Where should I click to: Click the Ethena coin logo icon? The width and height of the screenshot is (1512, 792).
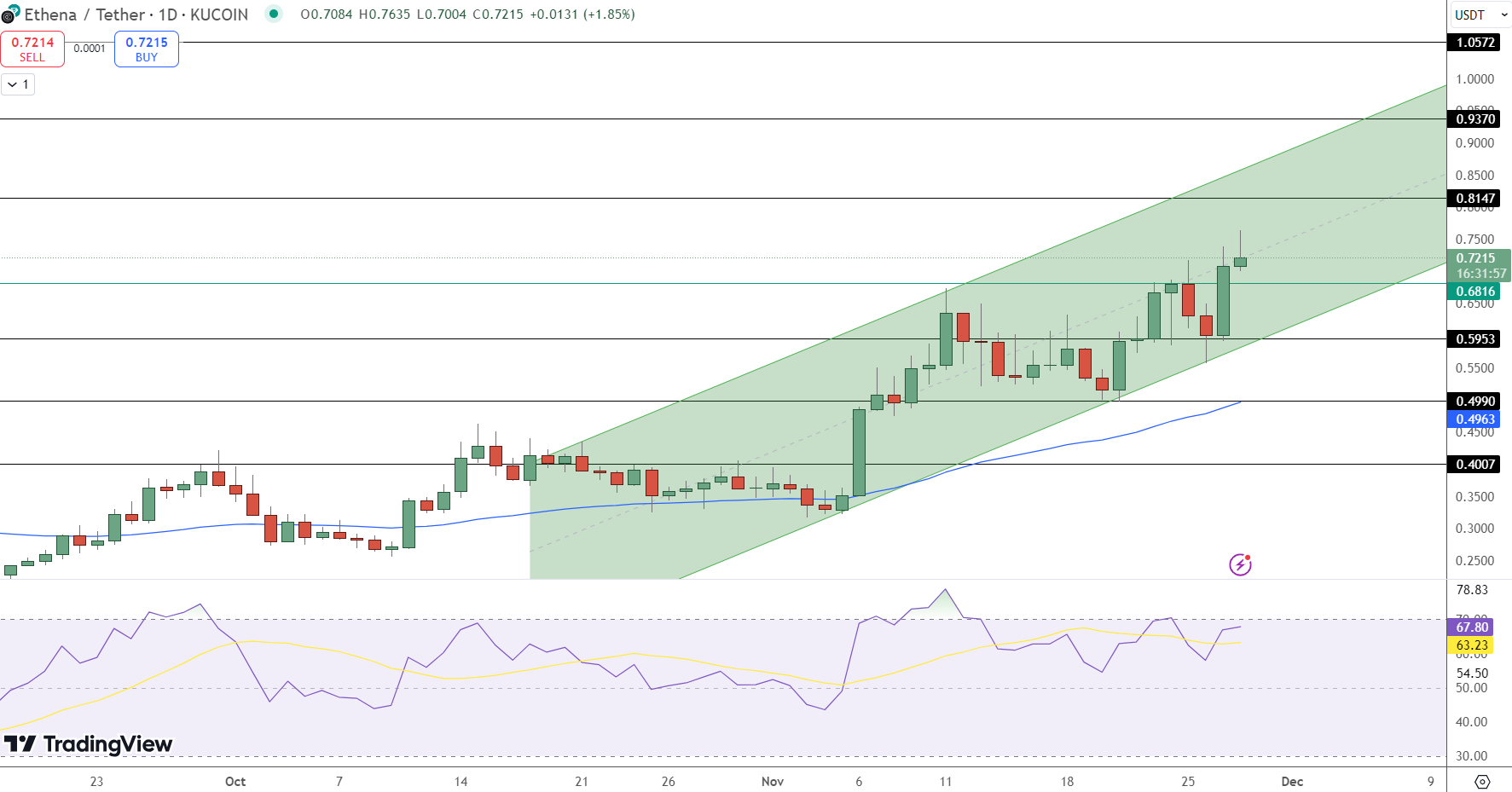(x=10, y=14)
